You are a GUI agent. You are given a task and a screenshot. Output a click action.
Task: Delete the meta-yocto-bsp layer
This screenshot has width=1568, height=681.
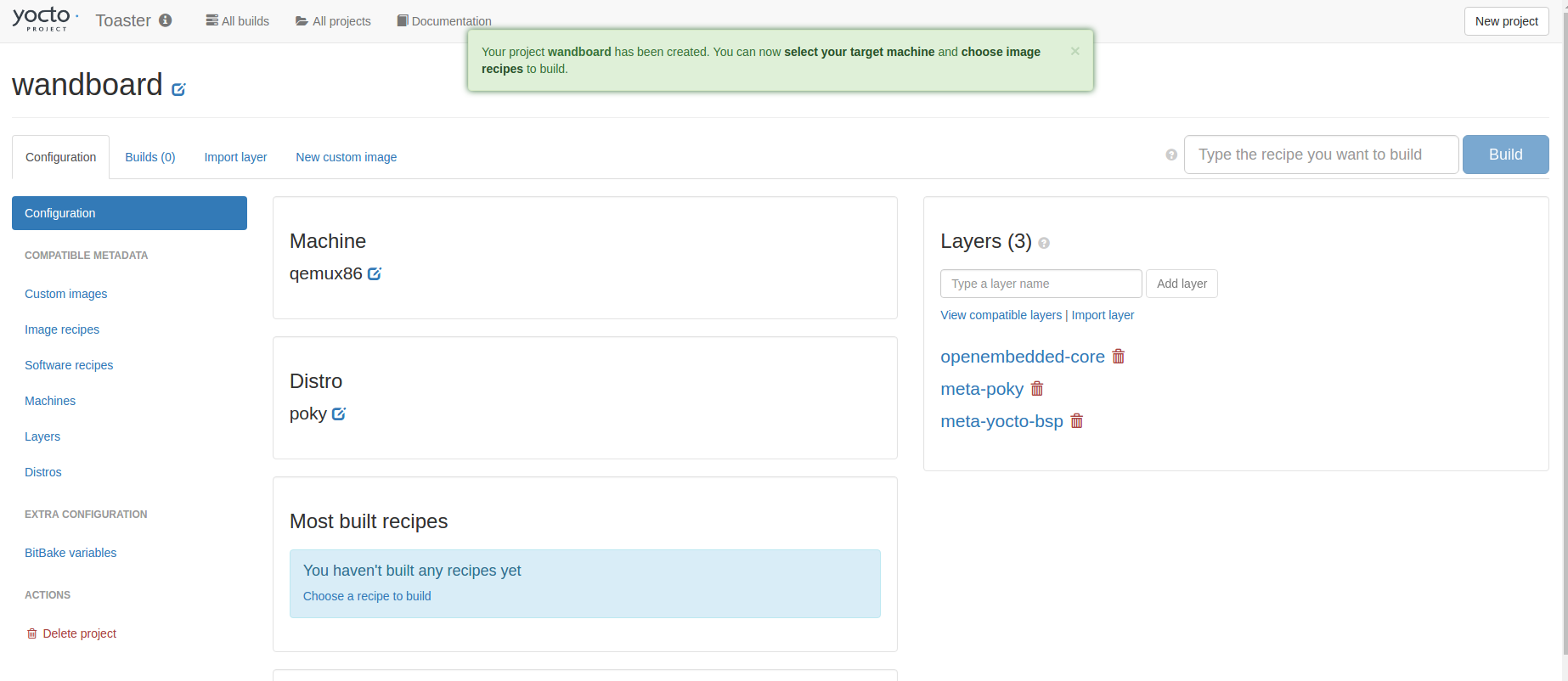(1077, 421)
